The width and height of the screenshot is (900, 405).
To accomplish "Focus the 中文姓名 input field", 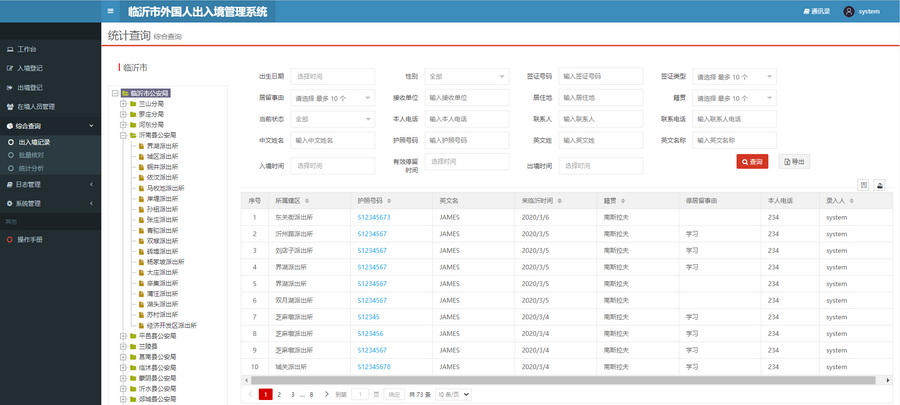I will click(x=332, y=141).
